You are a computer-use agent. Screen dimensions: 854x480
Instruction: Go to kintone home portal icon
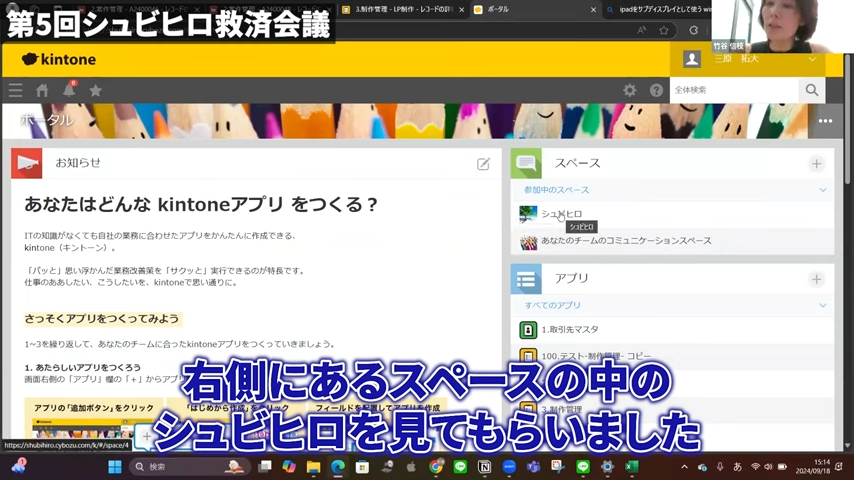(42, 90)
